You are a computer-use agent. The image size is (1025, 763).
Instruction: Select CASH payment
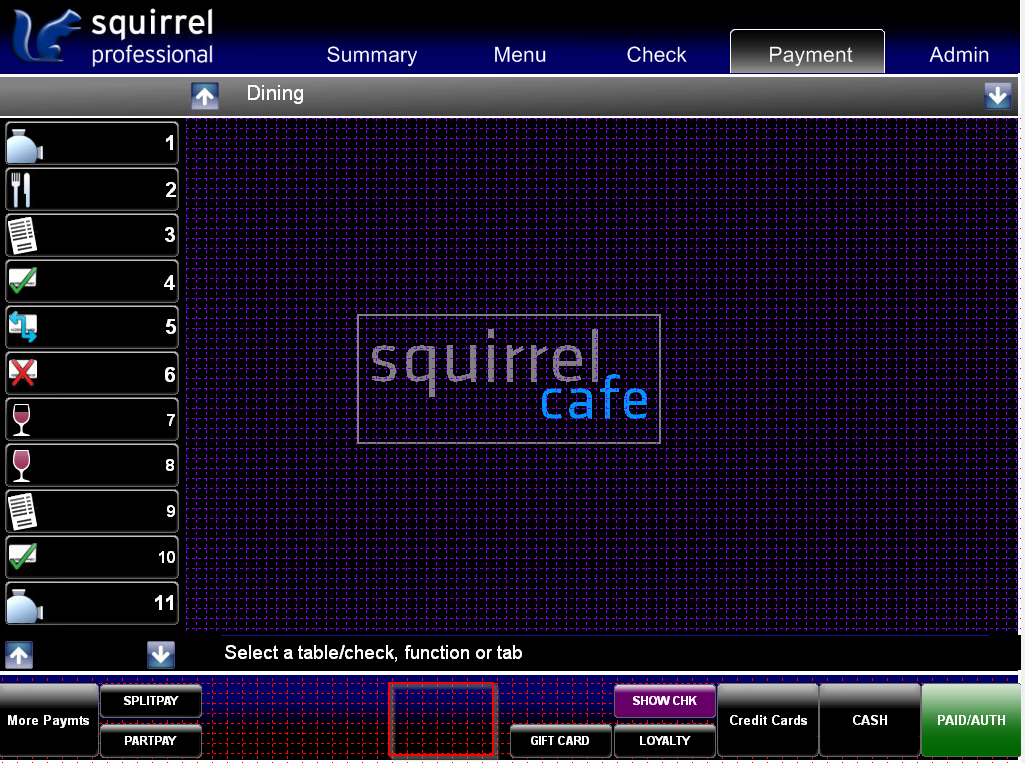point(870,720)
